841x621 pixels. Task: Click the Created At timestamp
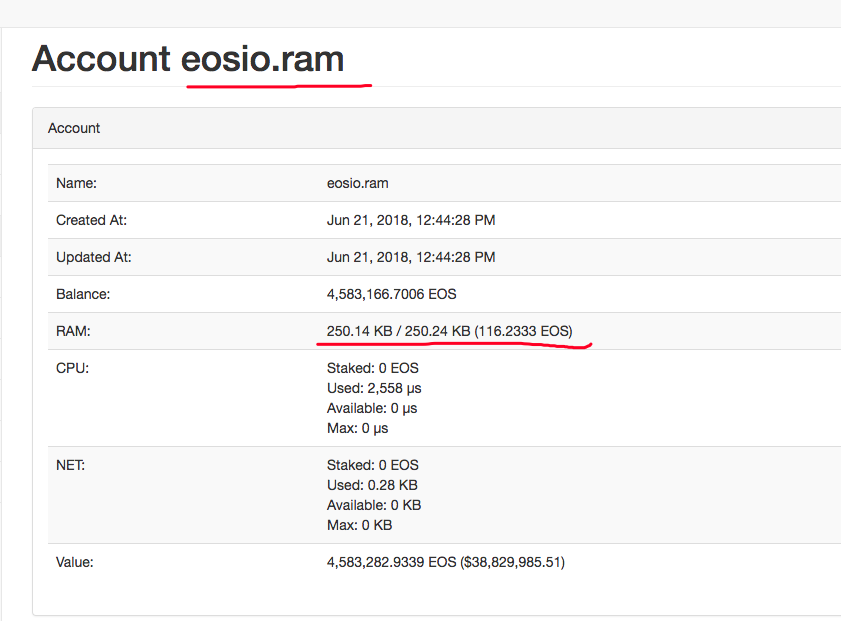pyautogui.click(x=411, y=220)
